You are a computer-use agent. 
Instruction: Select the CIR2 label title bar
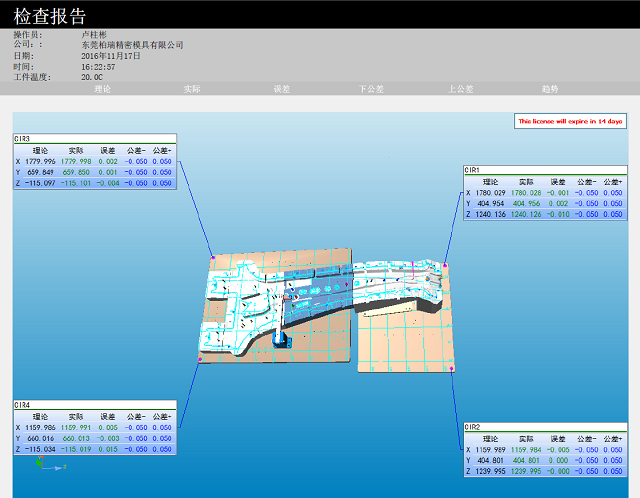(x=544, y=427)
